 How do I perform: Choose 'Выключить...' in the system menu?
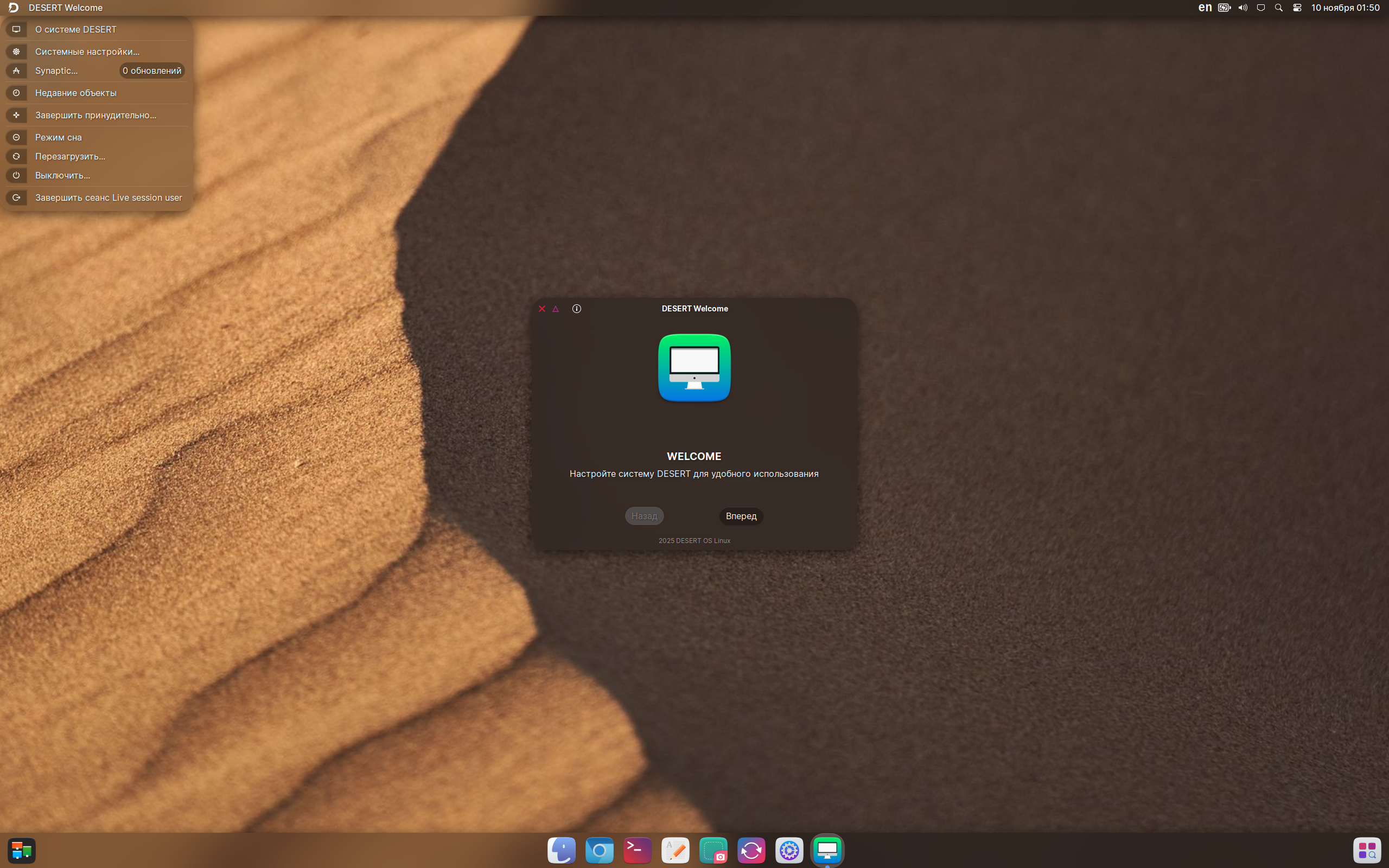click(x=97, y=175)
